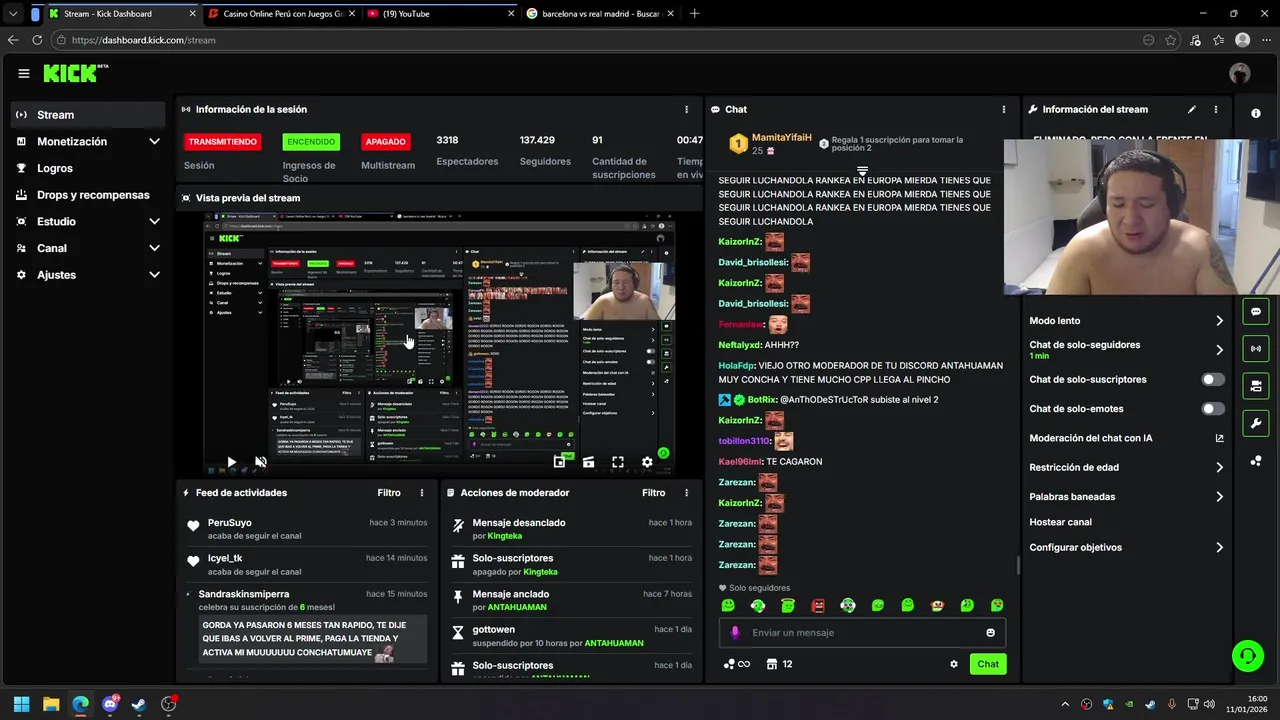This screenshot has width=1280, height=720.
Task: Open options menu of Información de la sesión
Action: pos(686,109)
